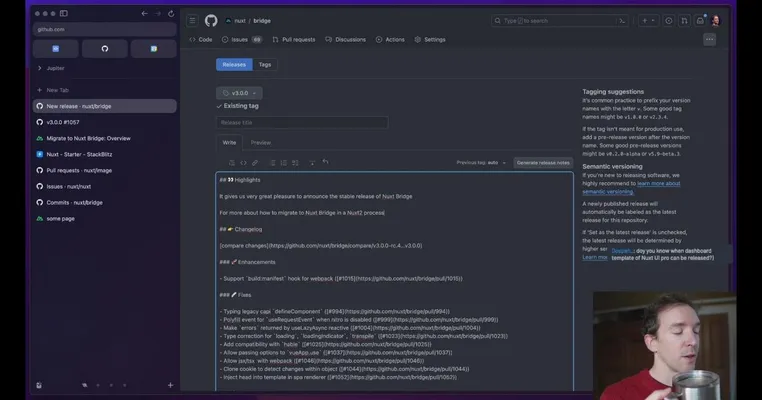Switch to the Write tab
Image resolution: width=762 pixels, height=400 pixels.
coord(229,142)
